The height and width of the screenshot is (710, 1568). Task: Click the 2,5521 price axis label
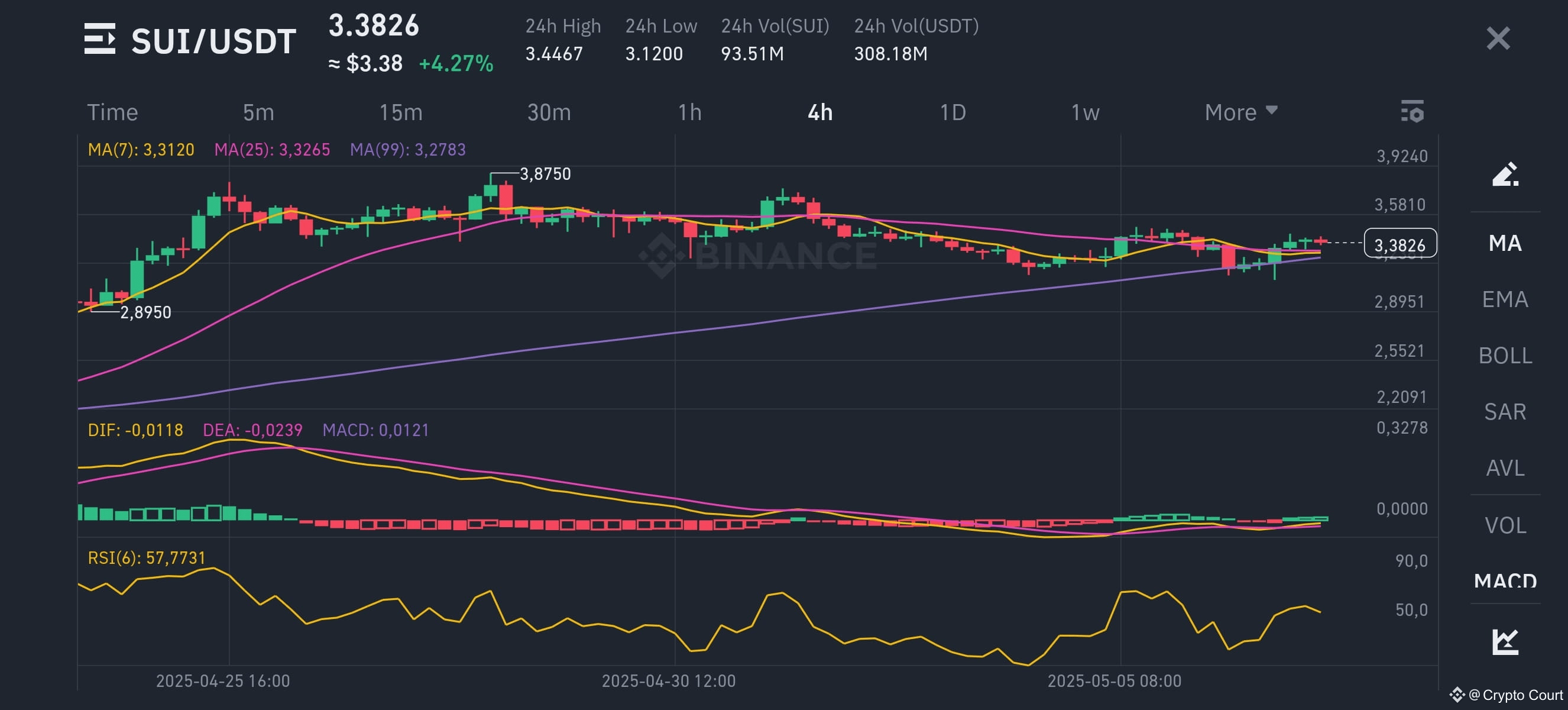click(x=1399, y=351)
